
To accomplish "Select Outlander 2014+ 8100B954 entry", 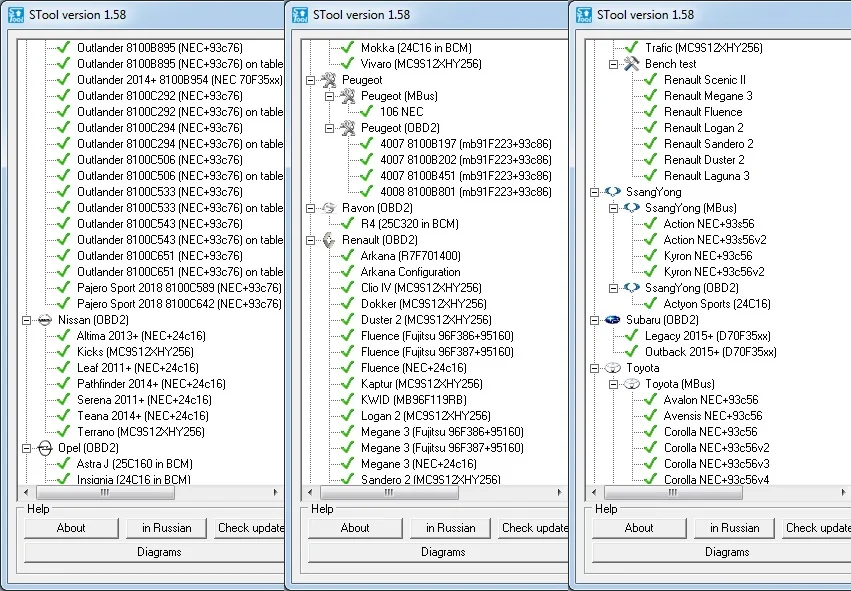I will pyautogui.click(x=180, y=80).
